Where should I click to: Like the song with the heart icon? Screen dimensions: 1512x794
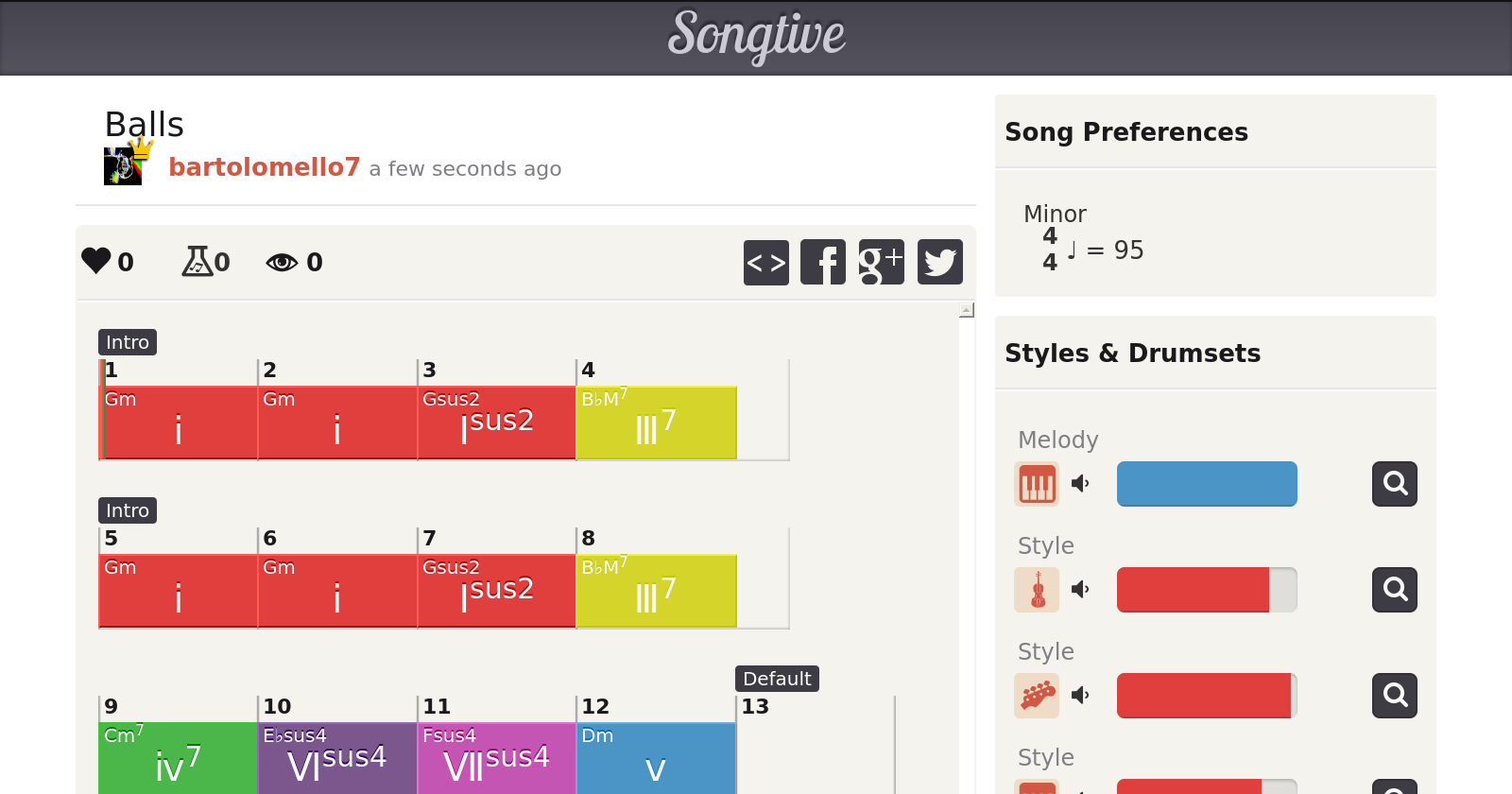click(96, 261)
